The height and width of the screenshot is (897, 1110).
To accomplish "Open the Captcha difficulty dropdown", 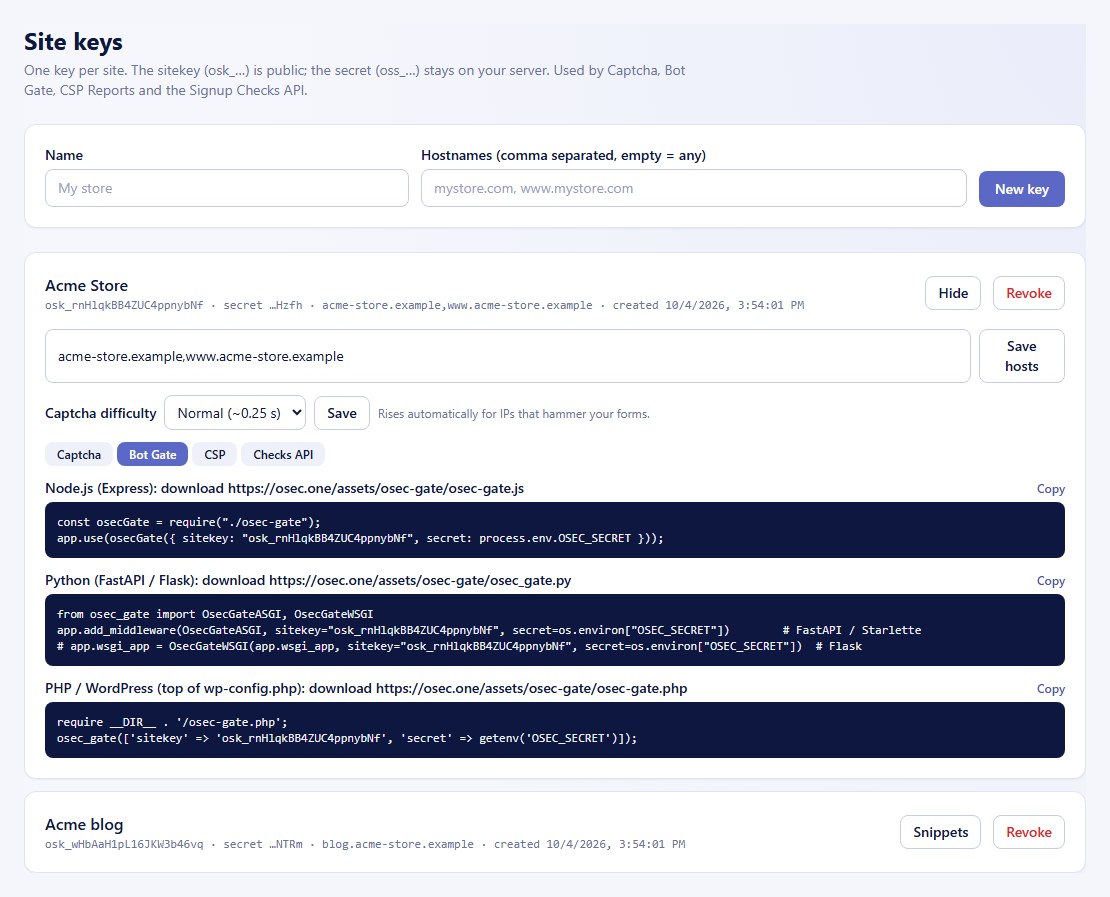I will click(235, 413).
